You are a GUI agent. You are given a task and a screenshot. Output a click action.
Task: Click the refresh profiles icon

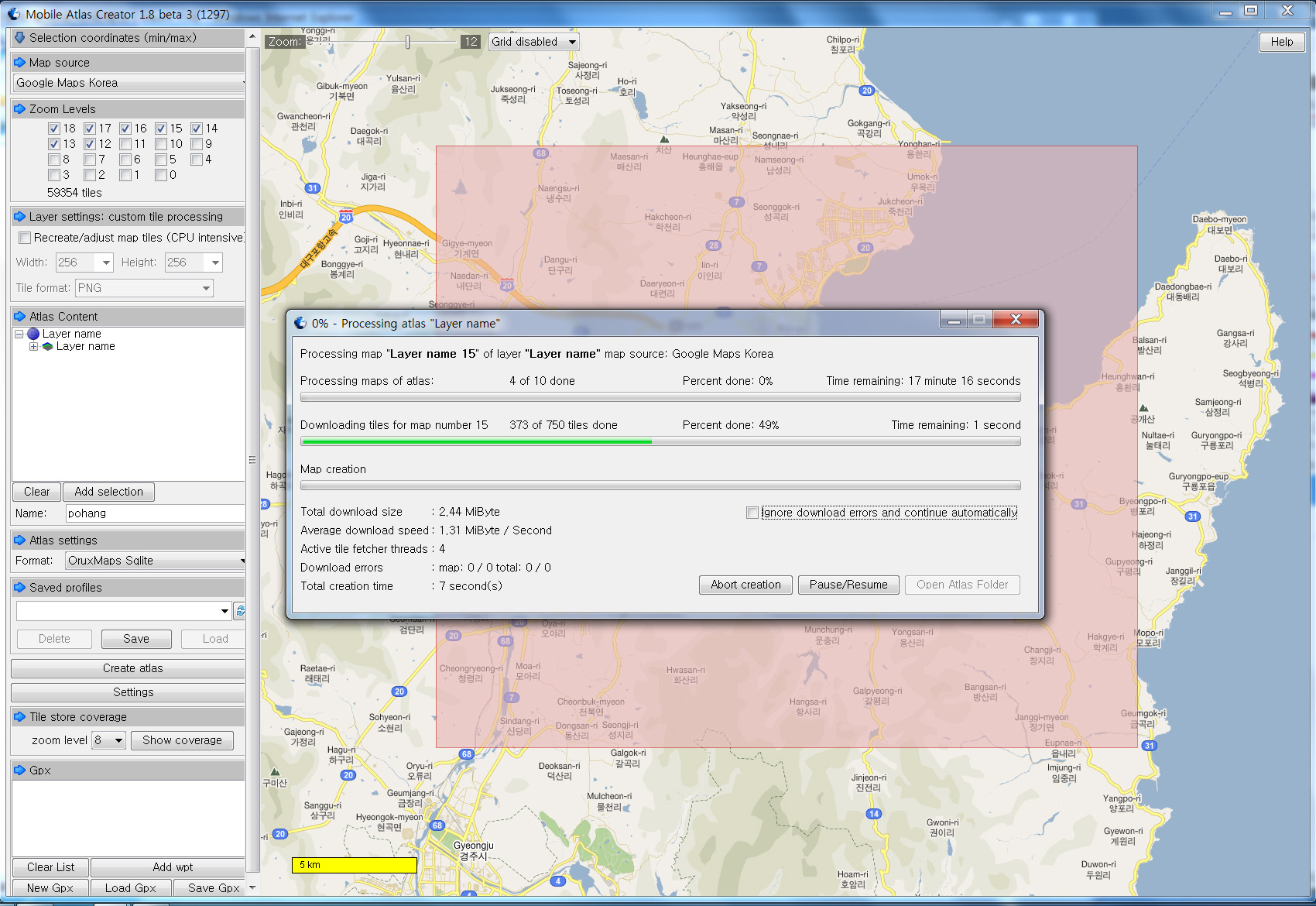coord(240,611)
